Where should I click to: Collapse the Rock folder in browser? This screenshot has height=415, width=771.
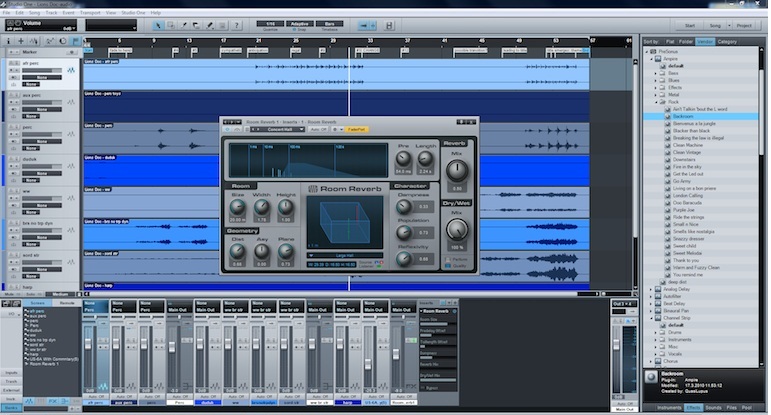click(656, 102)
